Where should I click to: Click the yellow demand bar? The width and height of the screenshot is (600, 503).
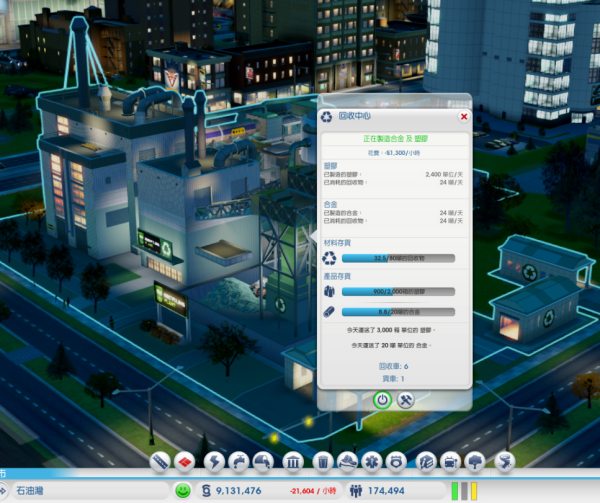point(474,490)
